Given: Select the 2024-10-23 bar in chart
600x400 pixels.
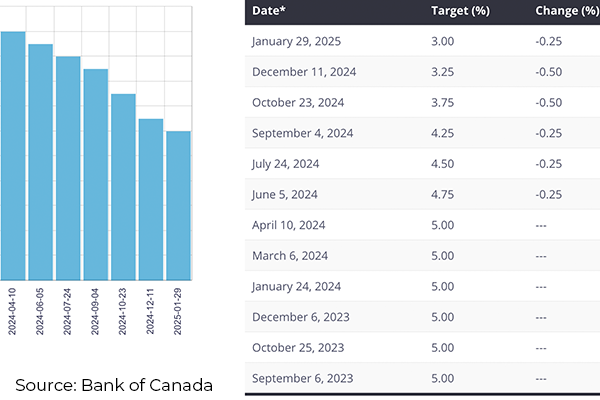Looking at the screenshot, I should 123,186.
